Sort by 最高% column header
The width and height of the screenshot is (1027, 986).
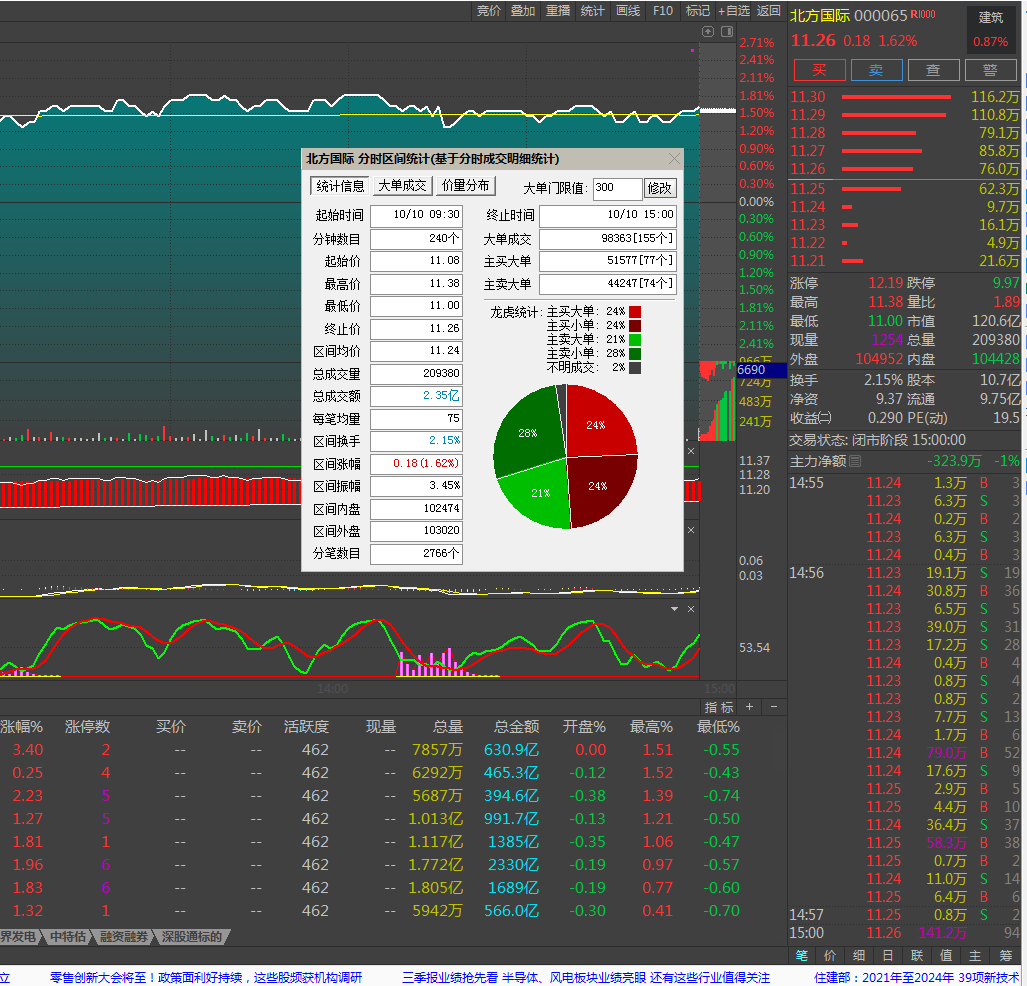coord(651,727)
